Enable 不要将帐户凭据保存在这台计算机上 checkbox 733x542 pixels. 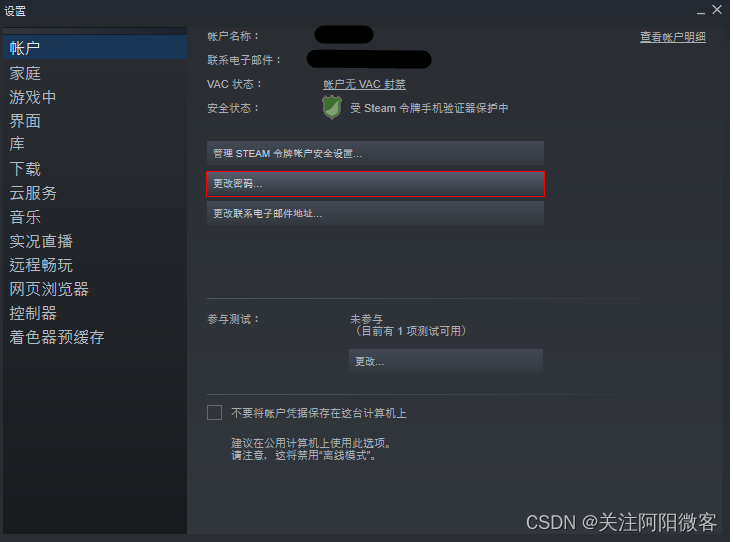[215, 412]
